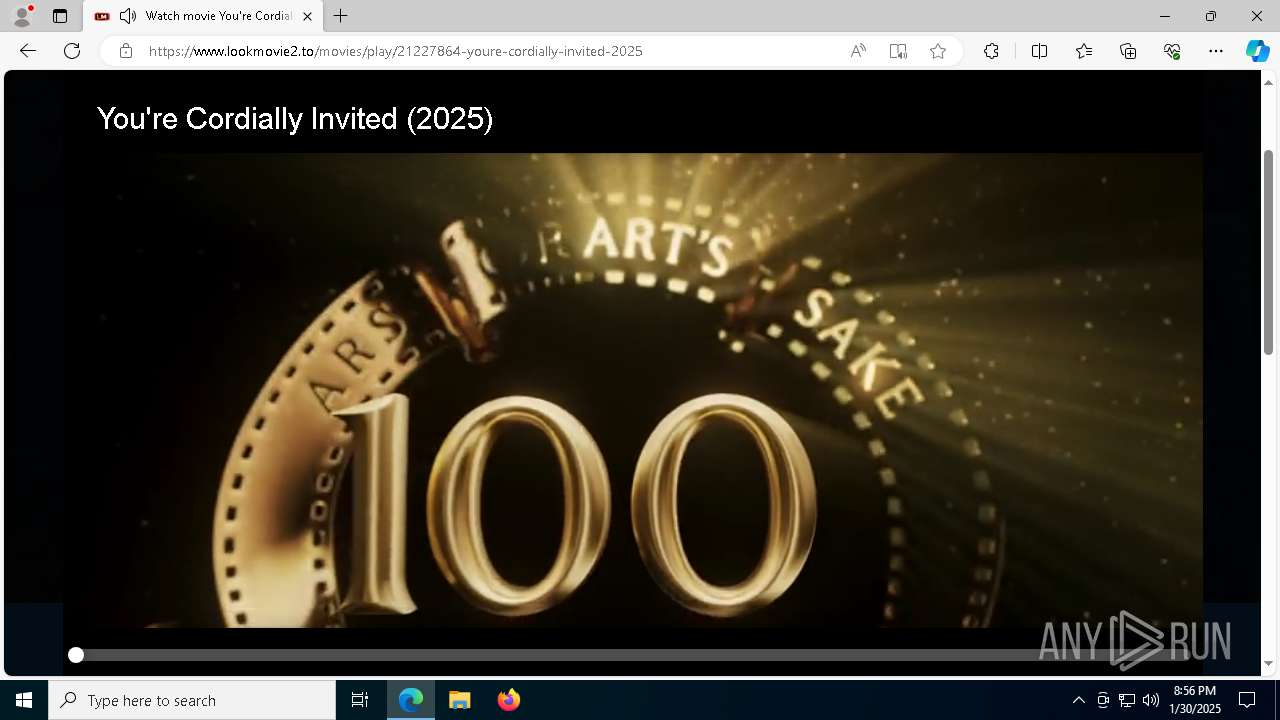Open Task View on the taskbar
This screenshot has height=720, width=1280.
coord(360,700)
